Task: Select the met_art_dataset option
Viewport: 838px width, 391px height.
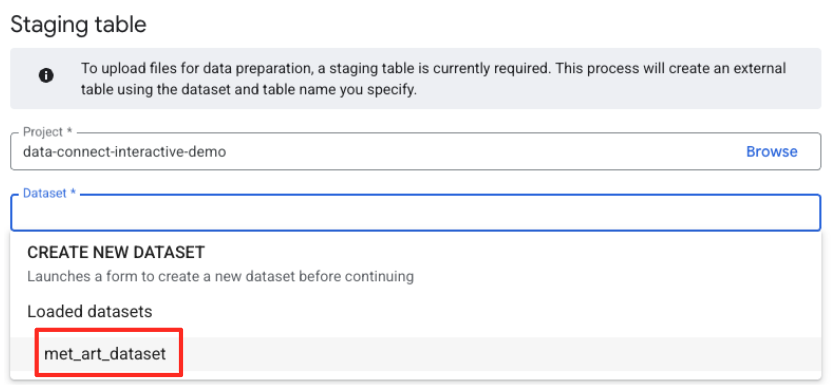Action: click(105, 354)
